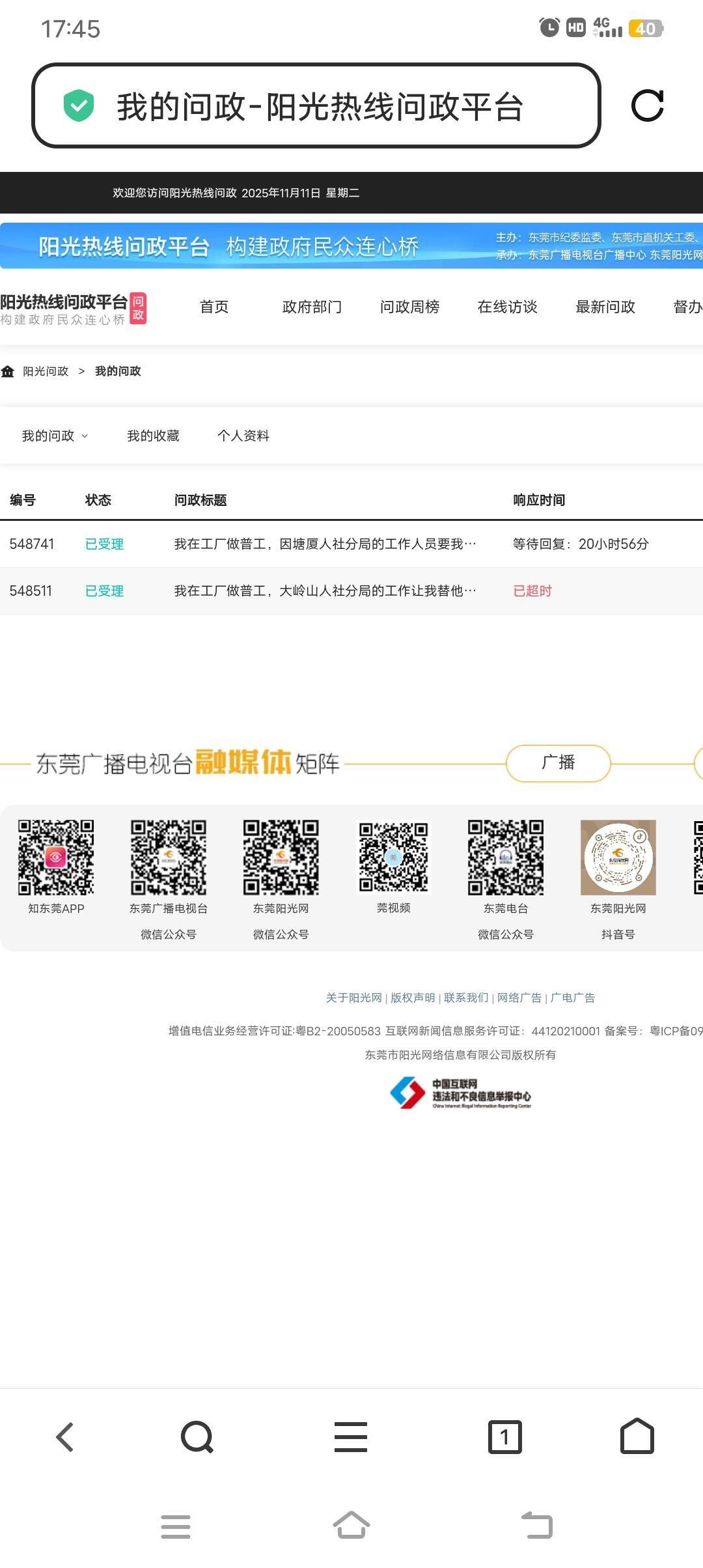Expand the 我的问政 dropdown

[x=55, y=436]
